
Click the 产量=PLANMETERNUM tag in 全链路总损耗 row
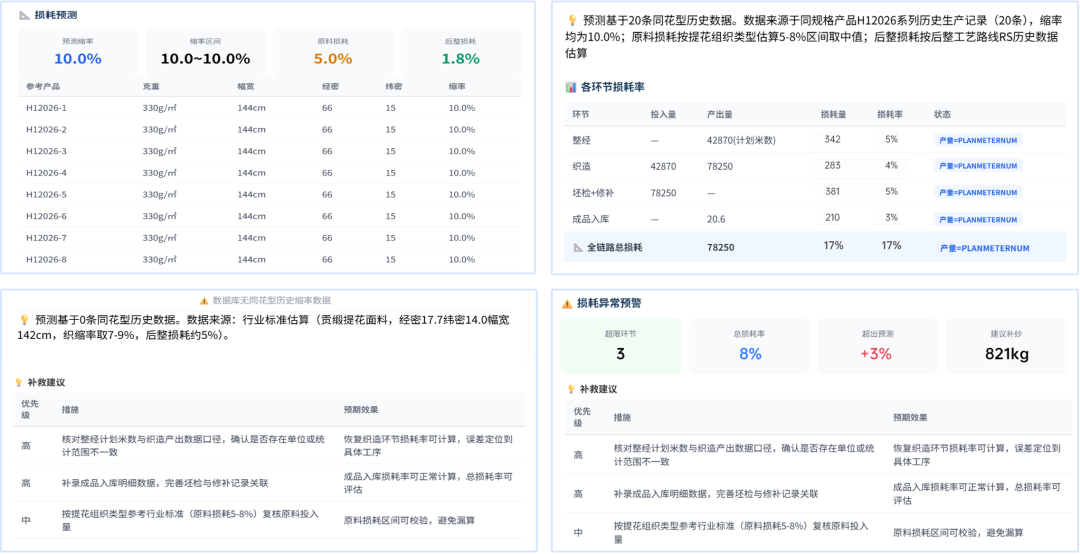tap(984, 248)
